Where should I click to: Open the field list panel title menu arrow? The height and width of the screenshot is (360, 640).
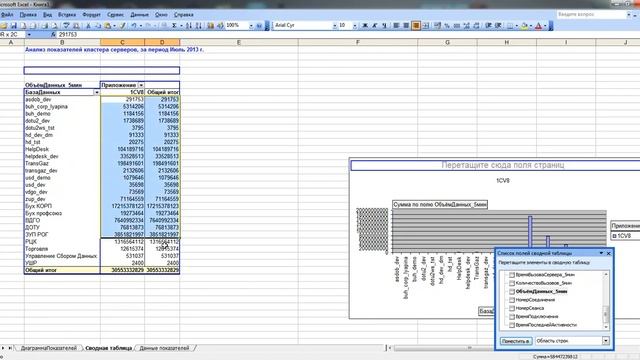601,253
